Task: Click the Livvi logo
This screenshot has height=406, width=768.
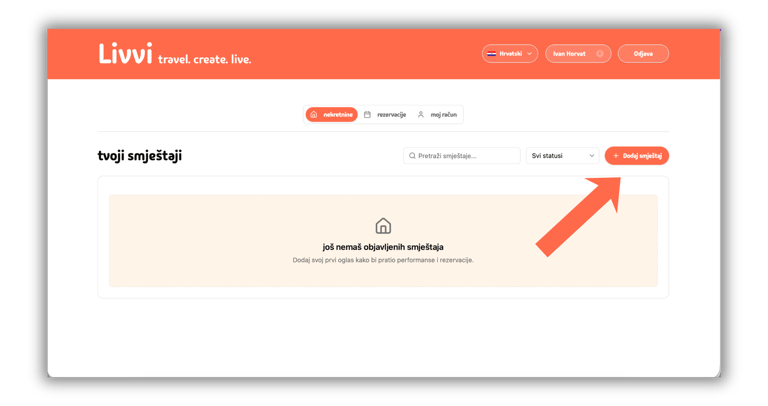Action: coord(125,54)
